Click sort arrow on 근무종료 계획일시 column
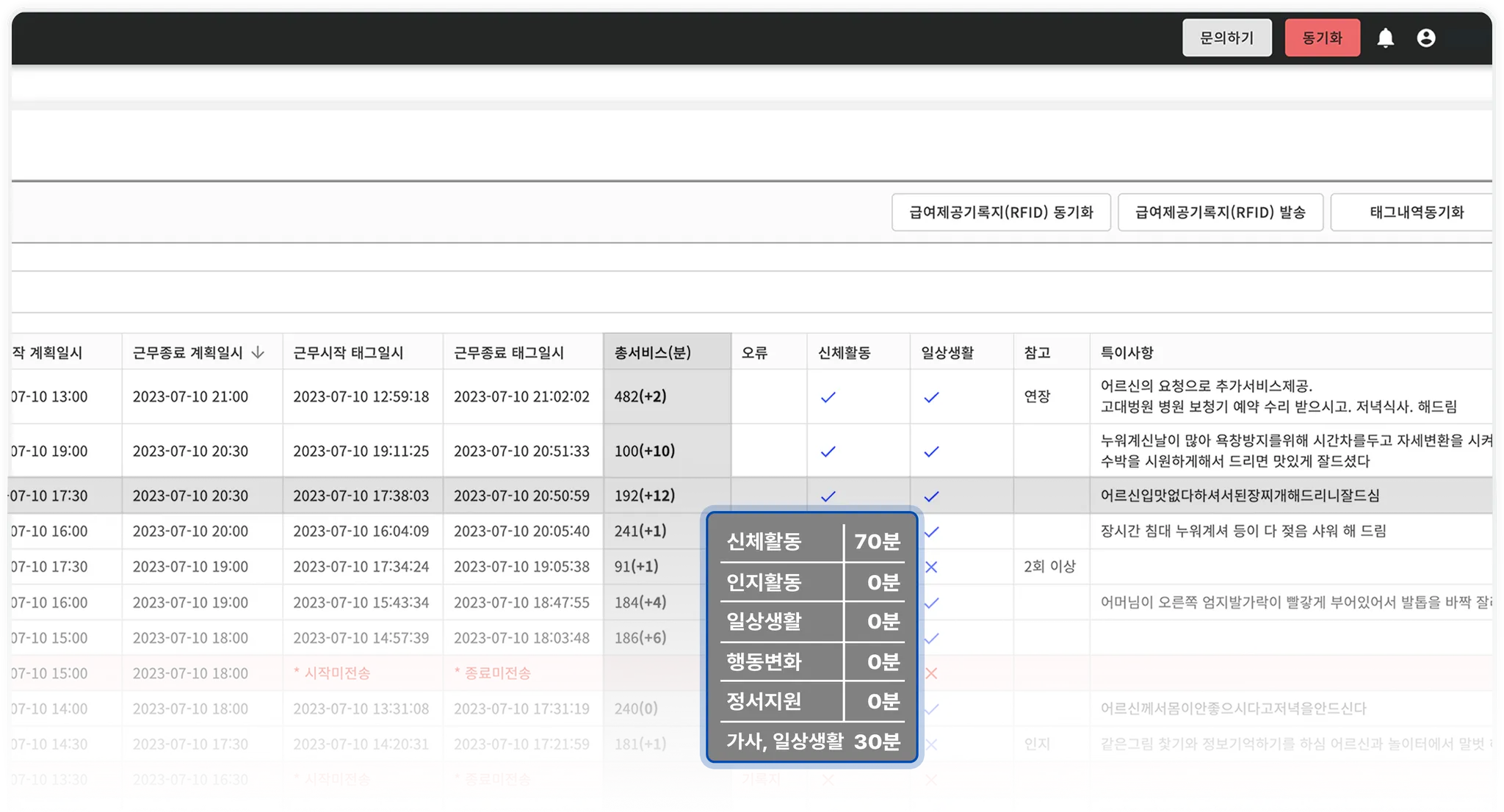Screen dimensions: 1504x812 pyautogui.click(x=258, y=353)
